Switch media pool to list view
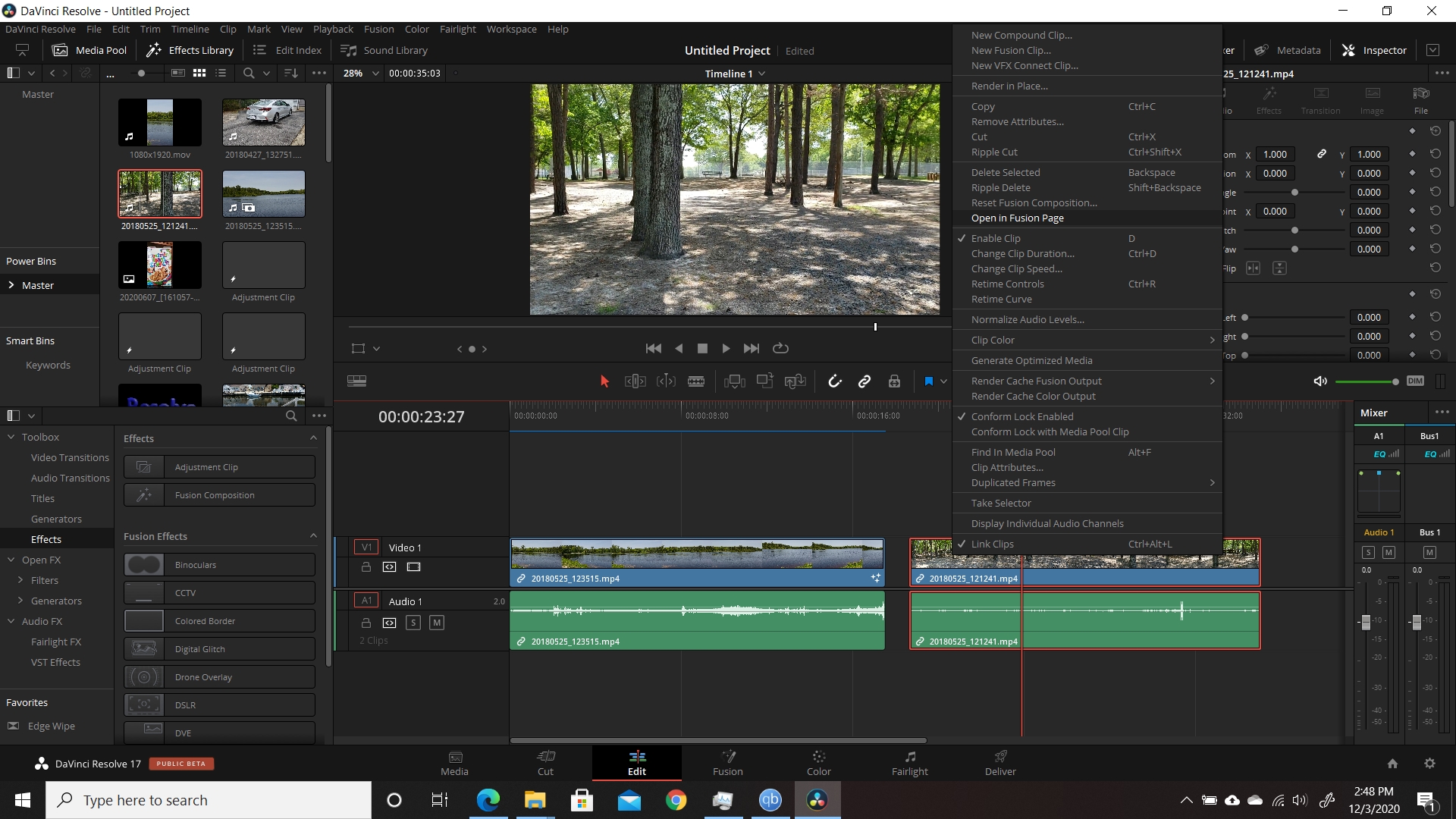The height and width of the screenshot is (819, 1456). coord(221,73)
